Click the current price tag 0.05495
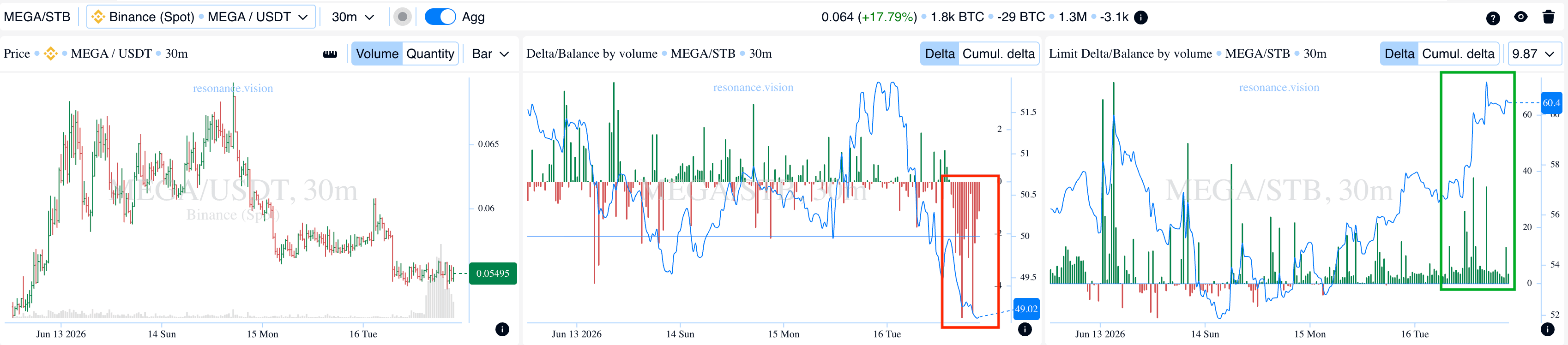This screenshot has height=345, width=1568. click(x=493, y=273)
